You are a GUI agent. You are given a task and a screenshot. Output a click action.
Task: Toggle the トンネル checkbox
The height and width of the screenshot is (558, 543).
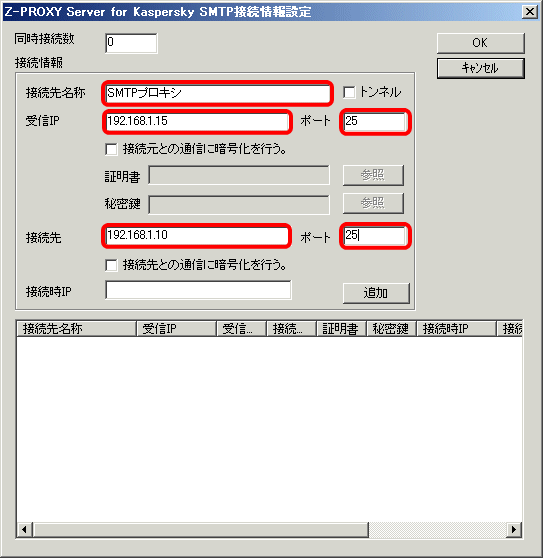pos(349,92)
